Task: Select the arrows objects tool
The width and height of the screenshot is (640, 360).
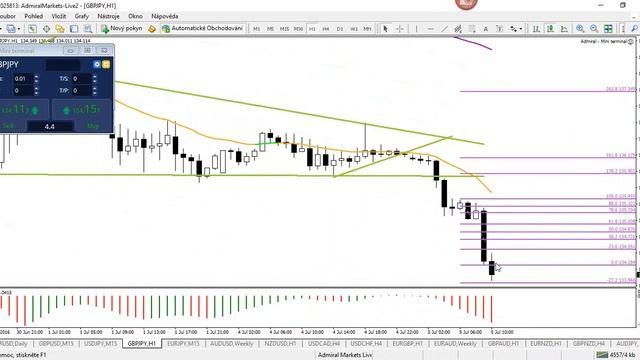Action: click(x=513, y=29)
